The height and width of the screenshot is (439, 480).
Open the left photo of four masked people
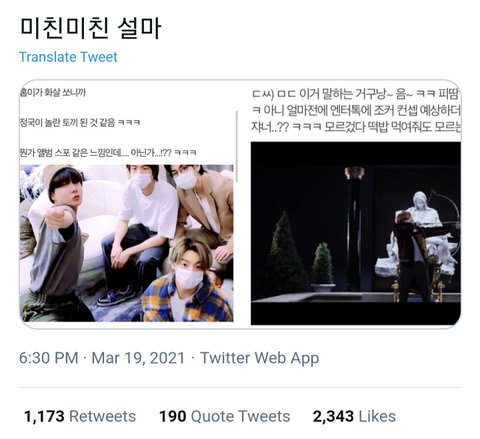[x=127, y=243]
